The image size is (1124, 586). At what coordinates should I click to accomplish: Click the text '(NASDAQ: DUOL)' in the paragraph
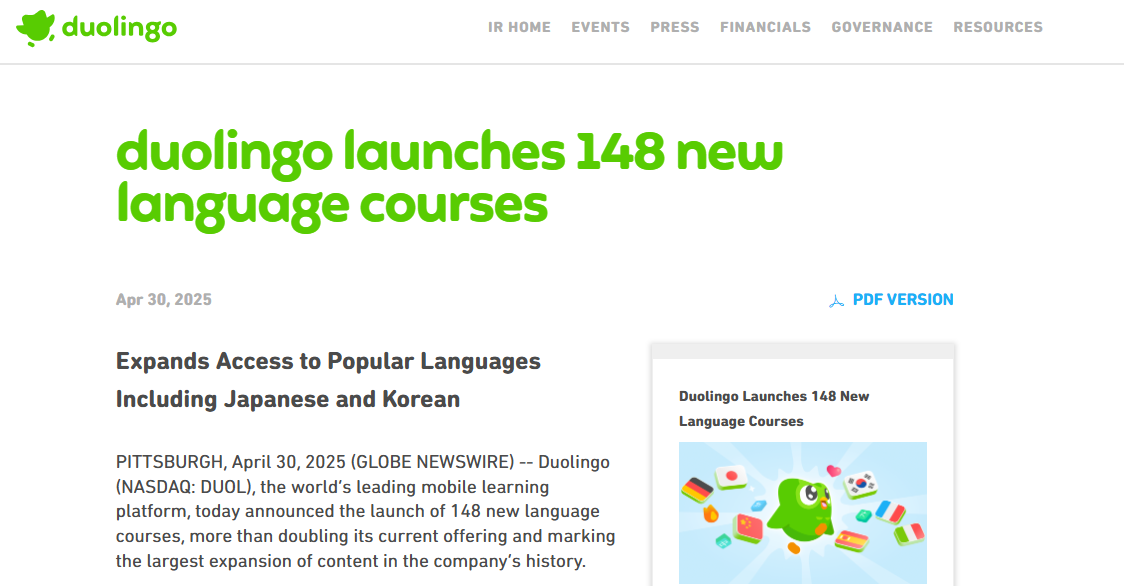pos(186,487)
